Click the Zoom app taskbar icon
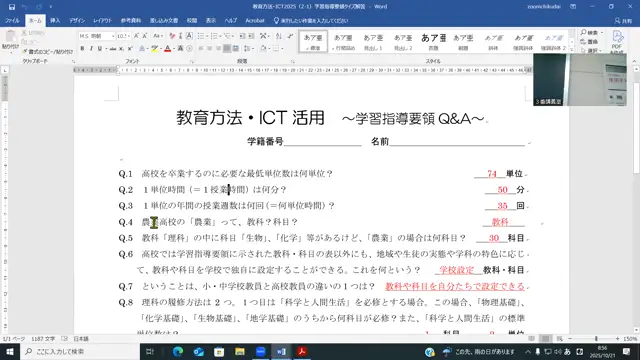This screenshot has height=360, width=640. (x=260, y=351)
